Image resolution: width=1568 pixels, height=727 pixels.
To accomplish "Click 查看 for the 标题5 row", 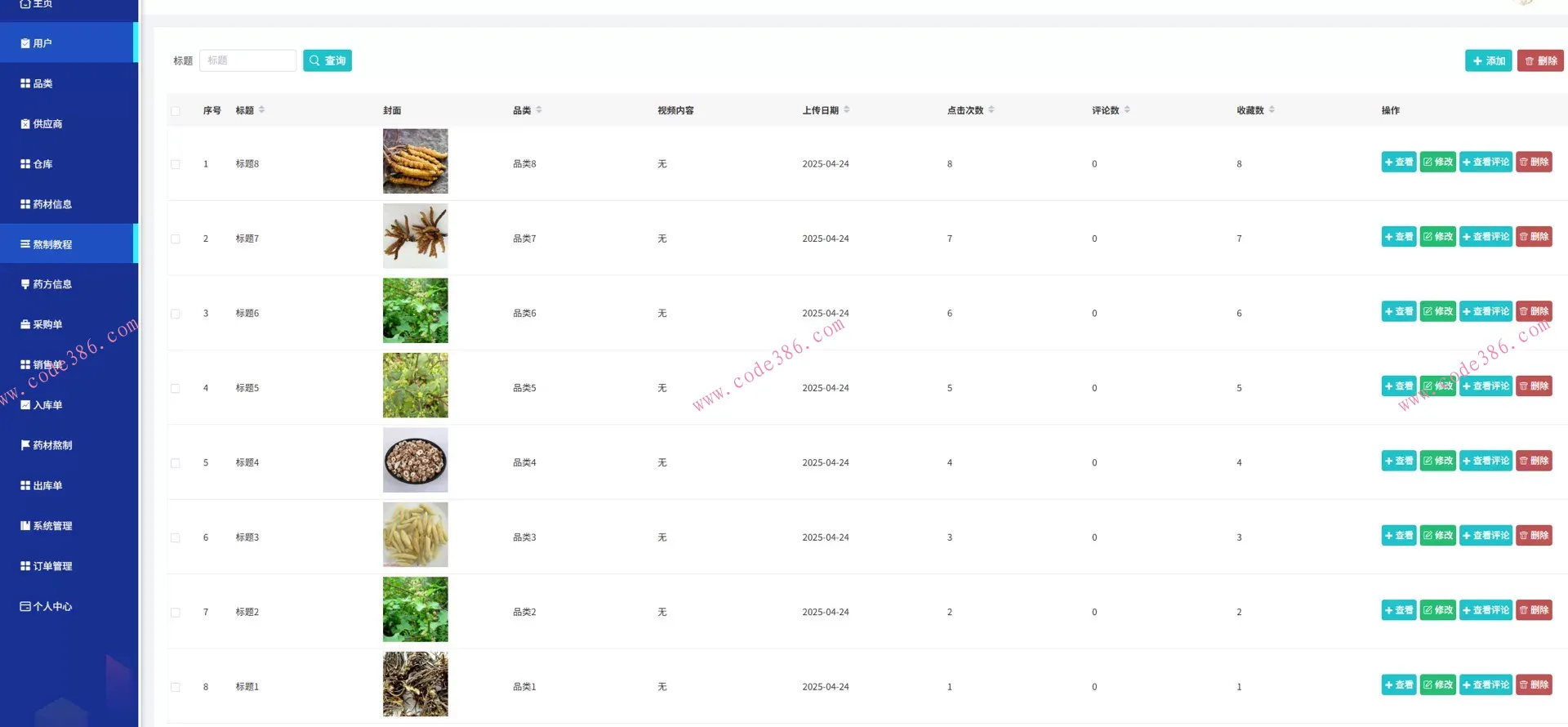I will (1399, 386).
